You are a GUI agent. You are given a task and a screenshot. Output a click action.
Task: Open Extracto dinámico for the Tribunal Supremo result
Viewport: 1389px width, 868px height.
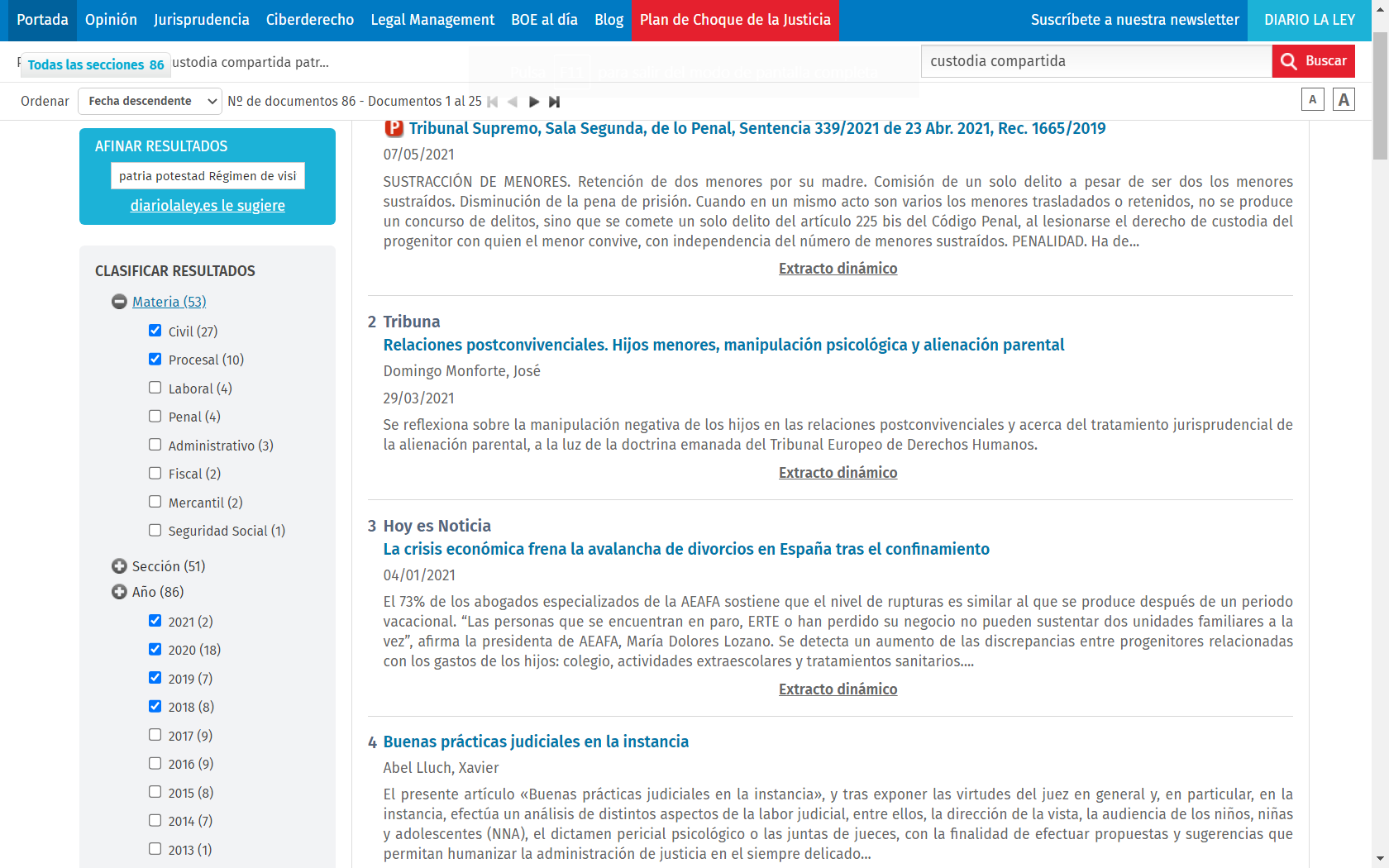point(838,269)
